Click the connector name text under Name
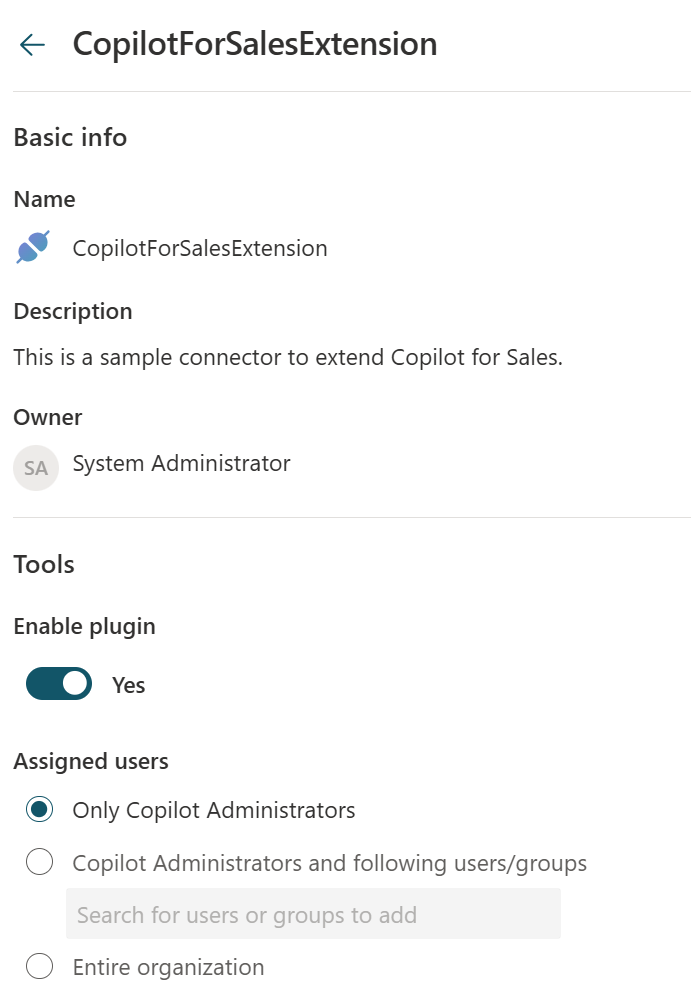 200,248
